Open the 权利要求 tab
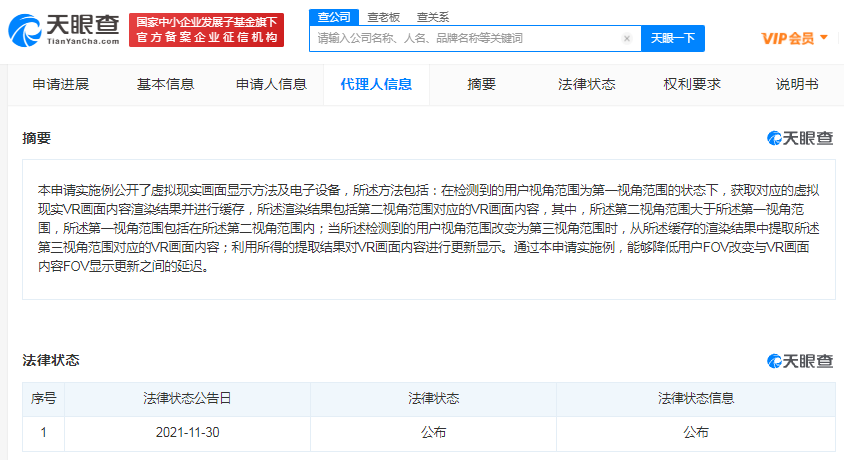The height and width of the screenshot is (460, 844). [692, 84]
